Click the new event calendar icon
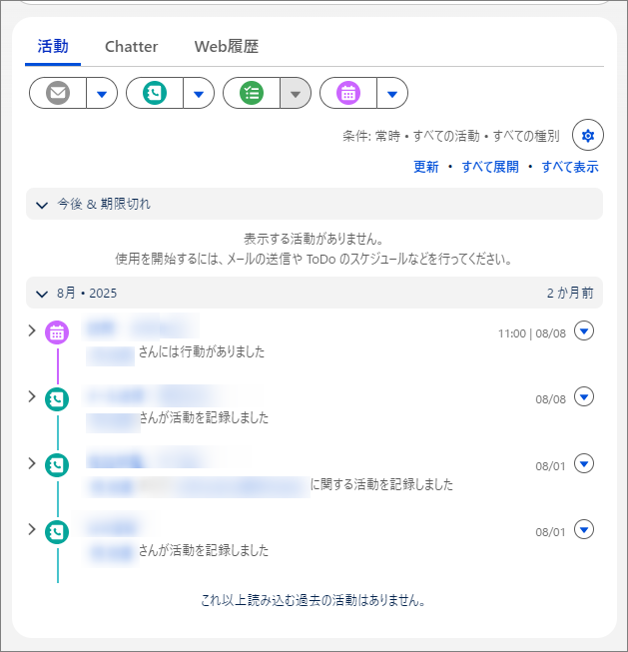 tap(348, 93)
